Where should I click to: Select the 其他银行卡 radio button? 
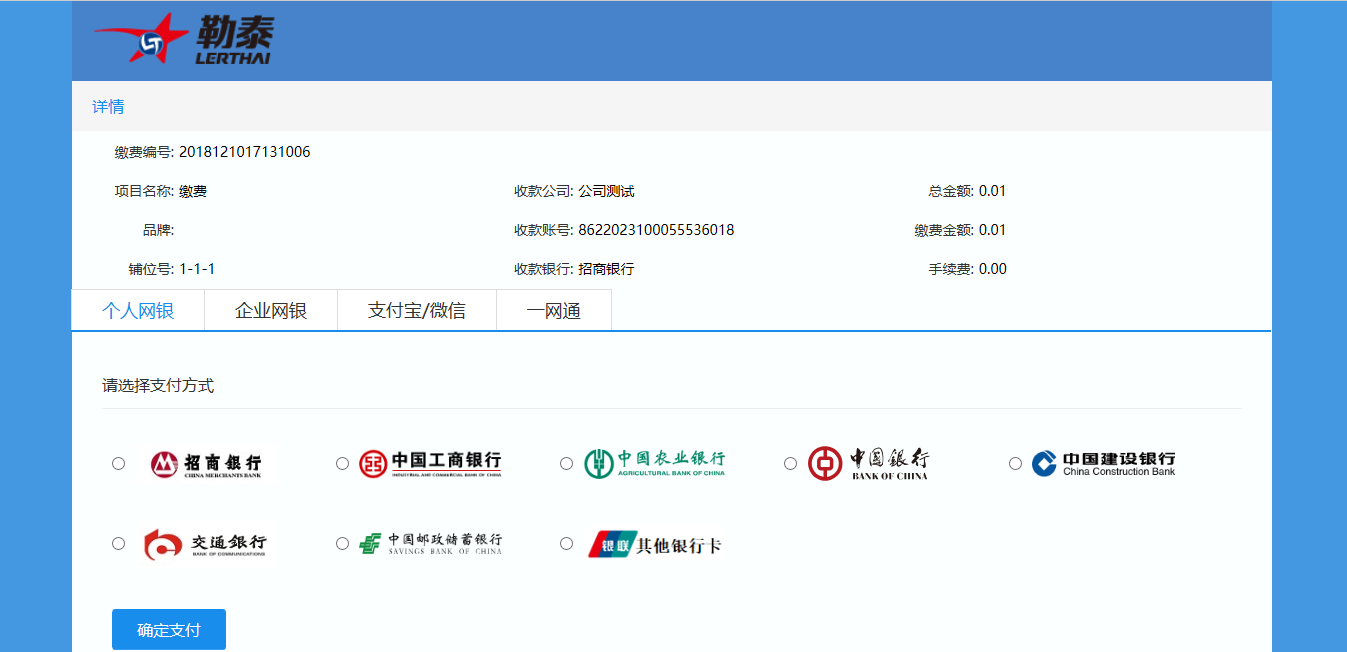click(567, 544)
